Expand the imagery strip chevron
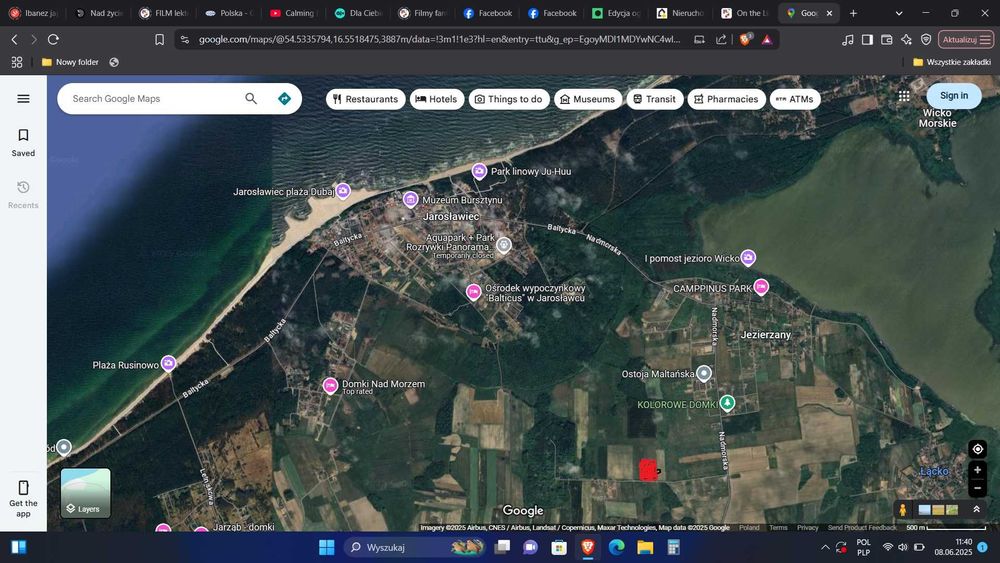 point(976,509)
